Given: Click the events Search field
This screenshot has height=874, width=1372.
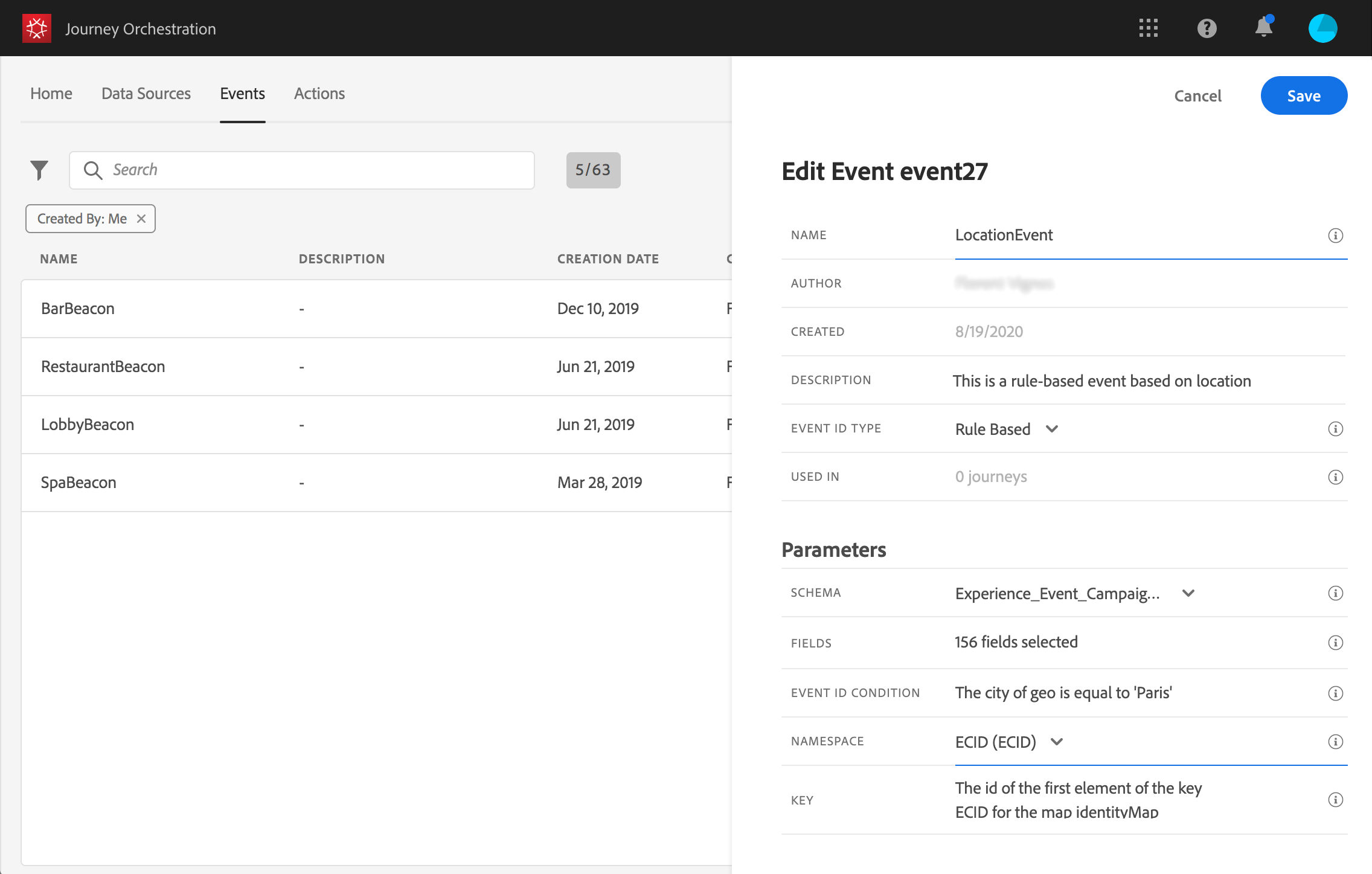Looking at the screenshot, I should click(x=302, y=170).
